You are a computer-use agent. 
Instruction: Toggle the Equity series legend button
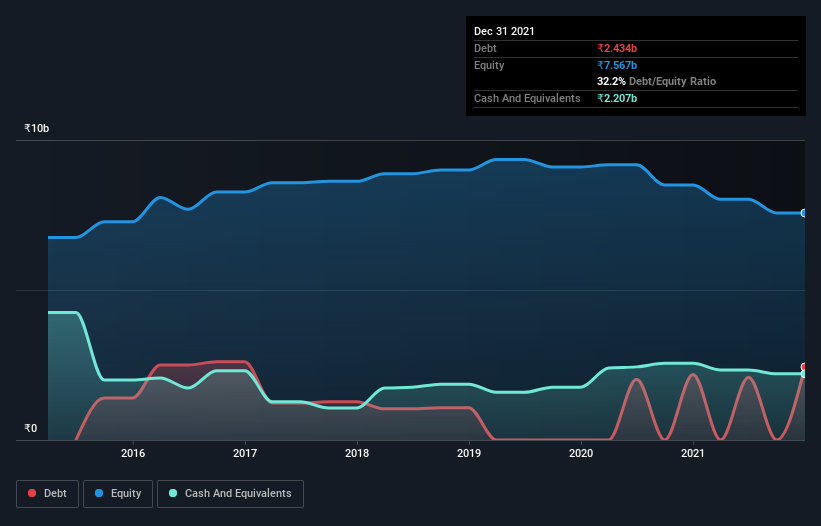(118, 494)
